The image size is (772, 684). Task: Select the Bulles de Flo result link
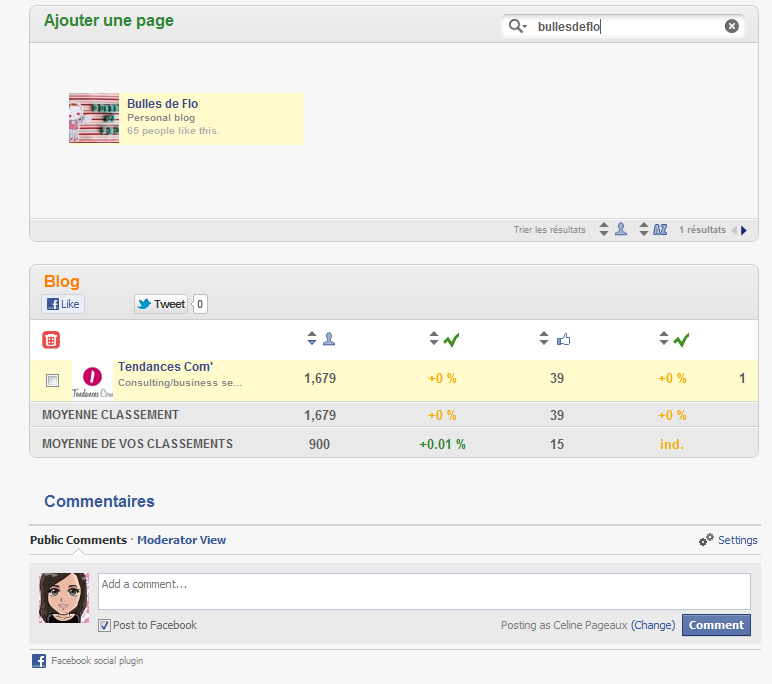pyautogui.click(x=162, y=104)
